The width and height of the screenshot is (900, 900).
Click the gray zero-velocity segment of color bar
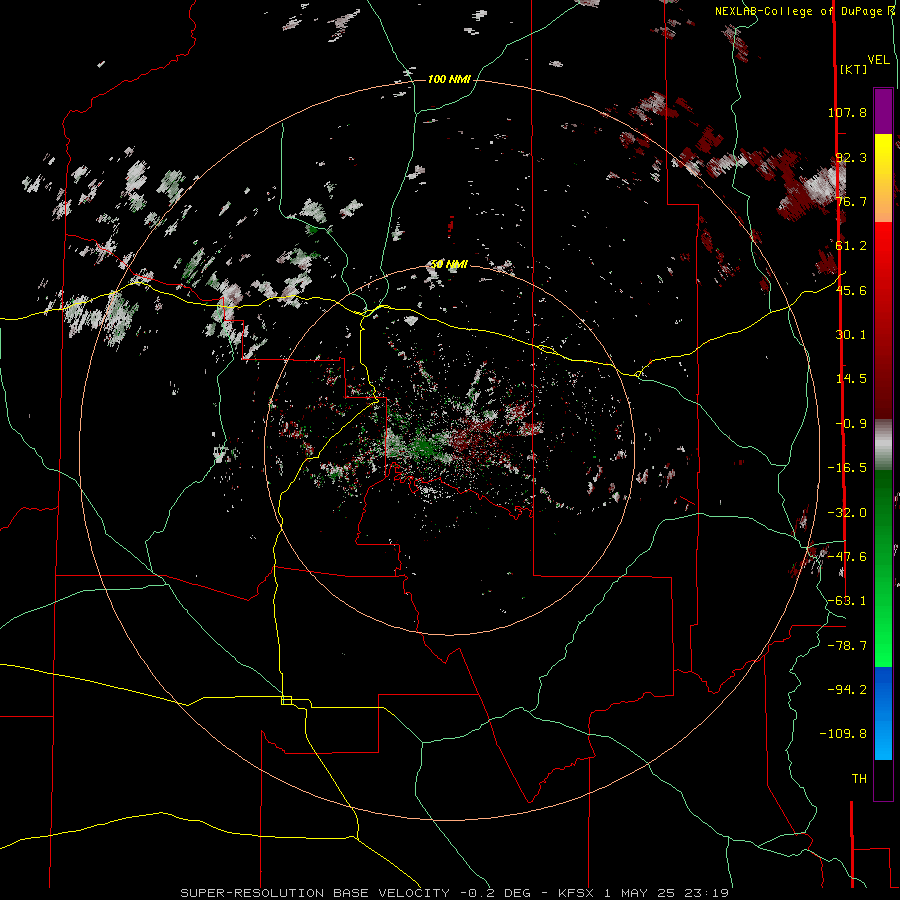(883, 445)
